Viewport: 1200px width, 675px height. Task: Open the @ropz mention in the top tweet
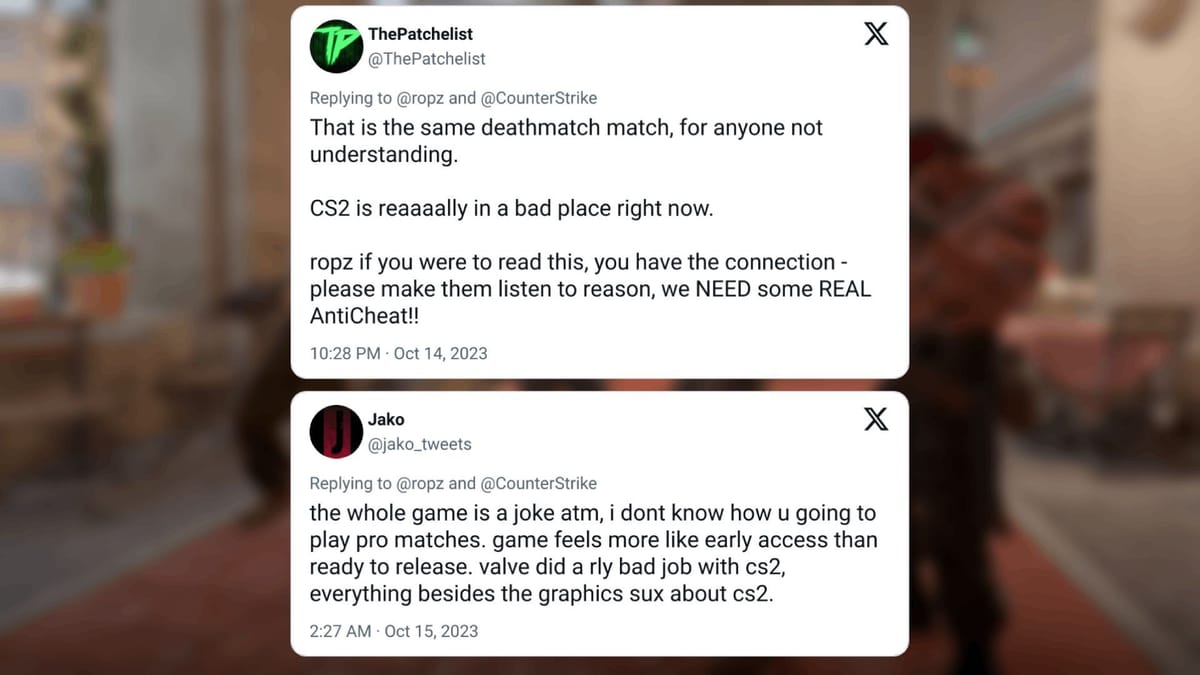click(x=421, y=97)
